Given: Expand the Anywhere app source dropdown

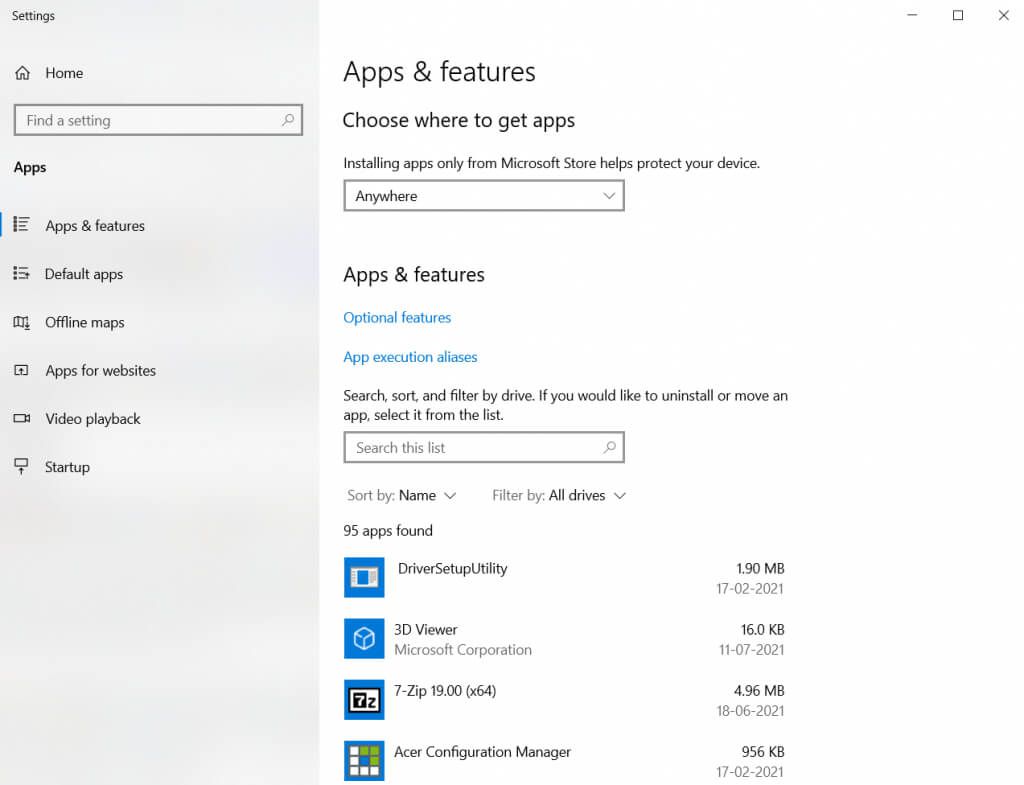Looking at the screenshot, I should [x=484, y=196].
